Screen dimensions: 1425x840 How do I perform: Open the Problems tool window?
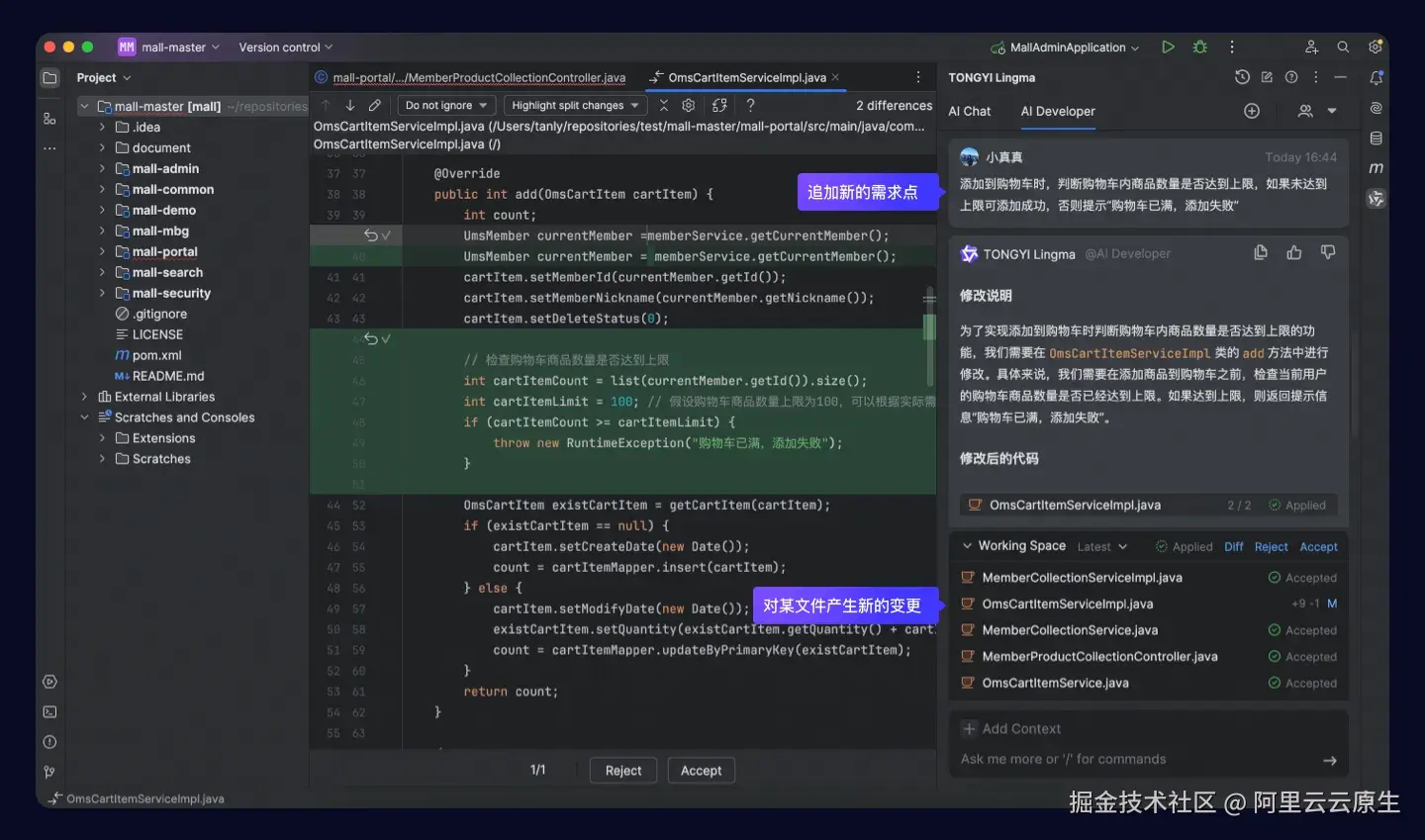click(x=49, y=742)
